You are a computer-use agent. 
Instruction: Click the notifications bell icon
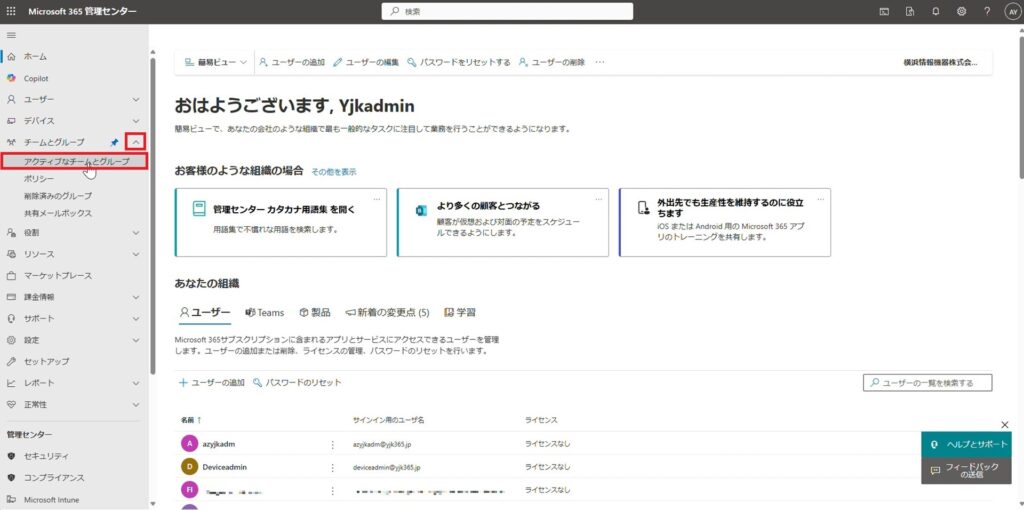pos(936,11)
